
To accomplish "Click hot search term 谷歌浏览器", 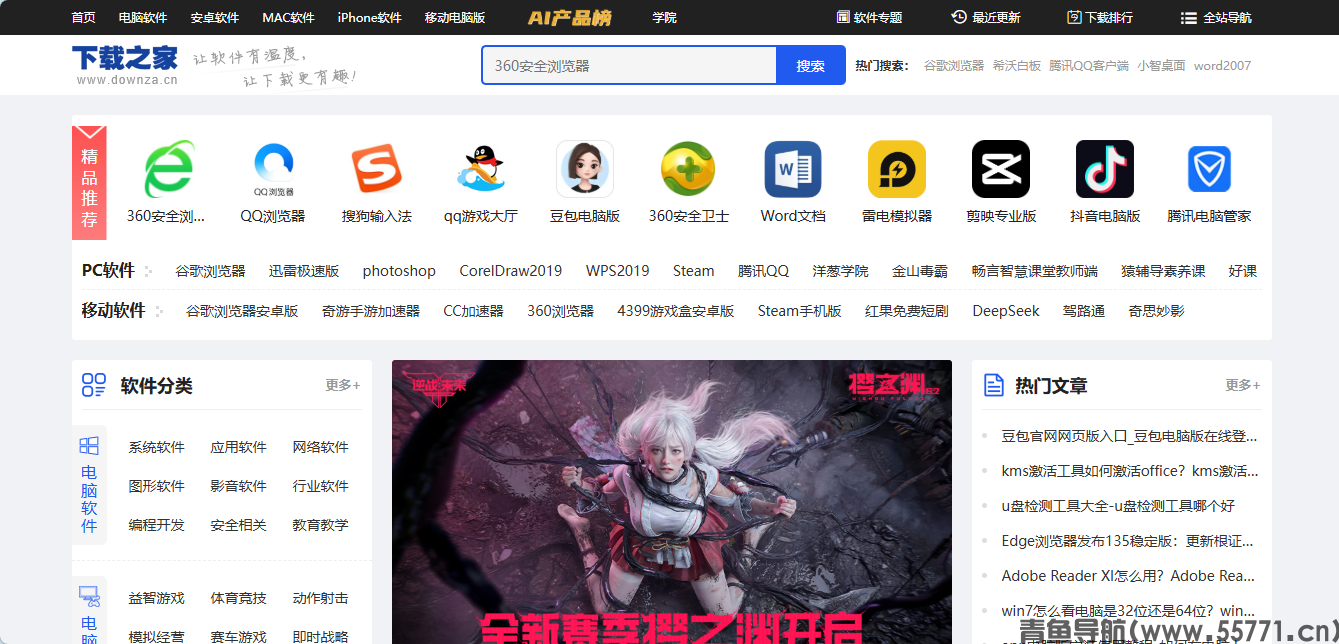I will pyautogui.click(x=954, y=65).
